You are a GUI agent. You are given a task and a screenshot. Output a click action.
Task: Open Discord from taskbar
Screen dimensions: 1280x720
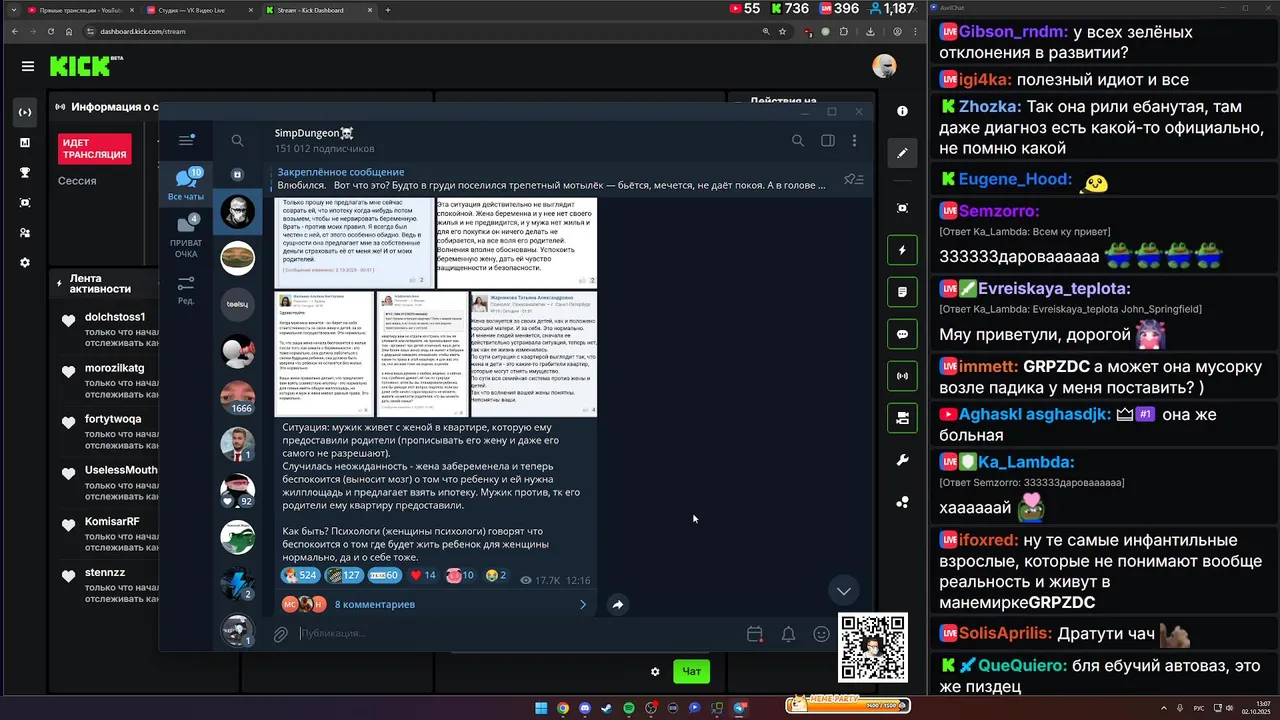[x=585, y=708]
